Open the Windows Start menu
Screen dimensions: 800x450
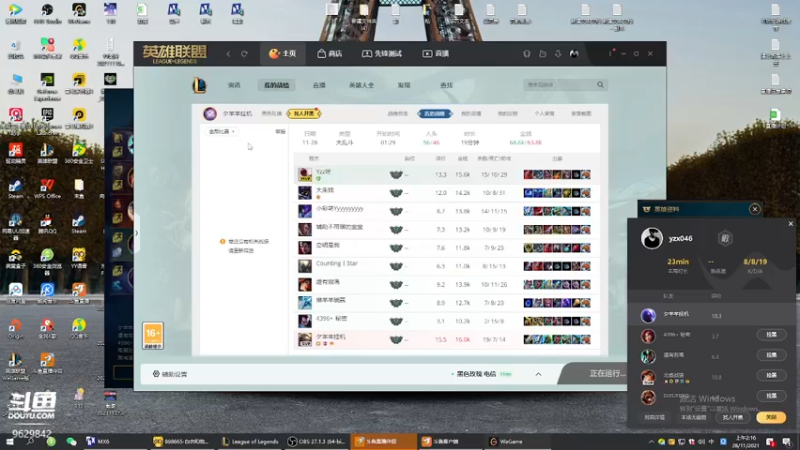pyautogui.click(x=10, y=442)
